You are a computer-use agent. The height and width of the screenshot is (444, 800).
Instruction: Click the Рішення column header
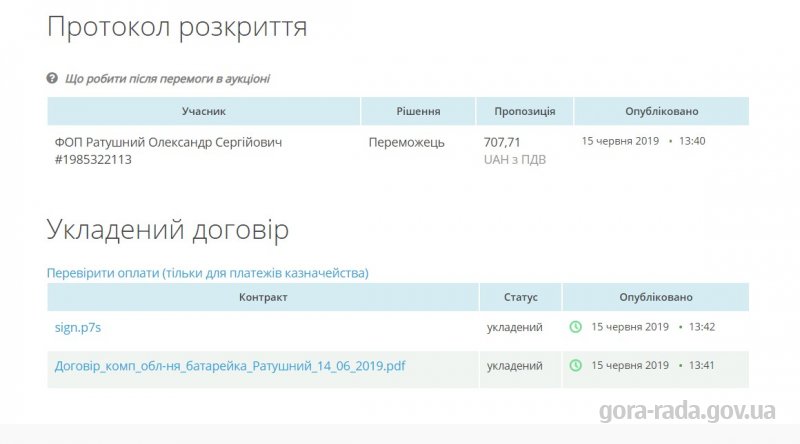(x=418, y=111)
